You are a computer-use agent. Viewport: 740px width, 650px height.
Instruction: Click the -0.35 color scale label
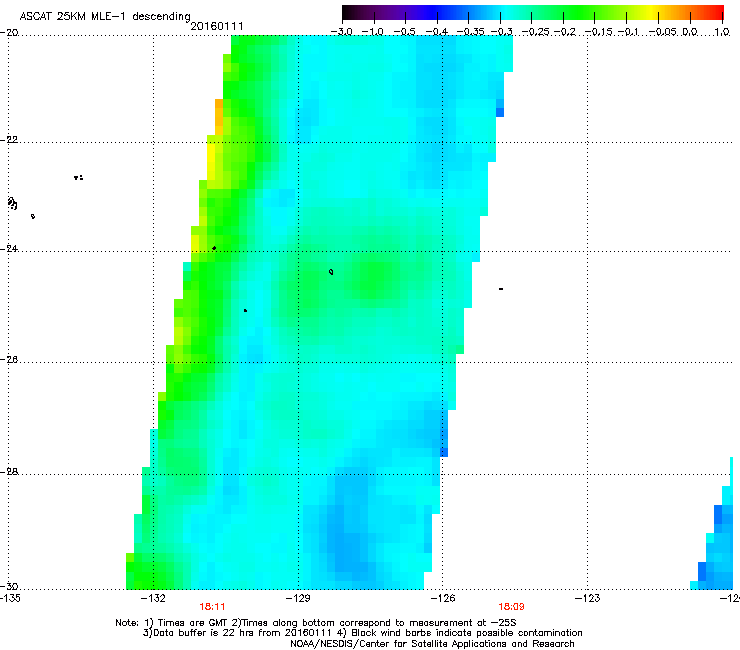(x=471, y=32)
